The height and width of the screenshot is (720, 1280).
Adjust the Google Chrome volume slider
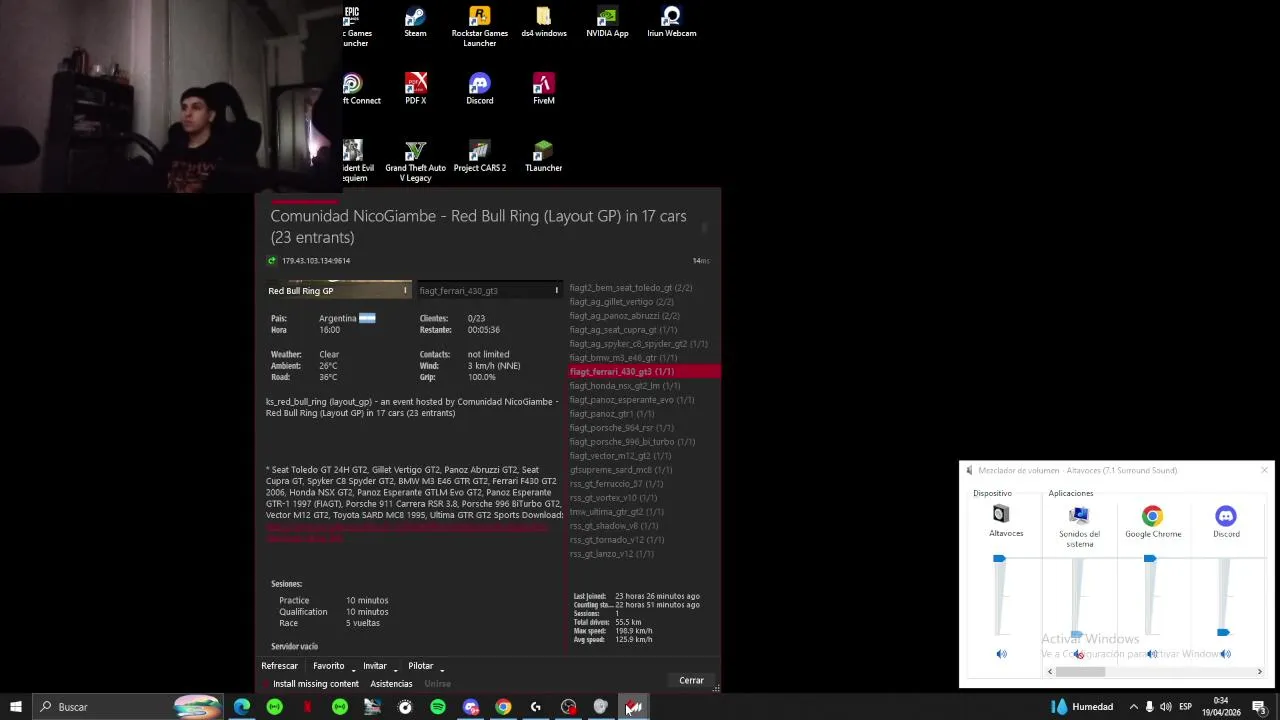click(x=1150, y=559)
